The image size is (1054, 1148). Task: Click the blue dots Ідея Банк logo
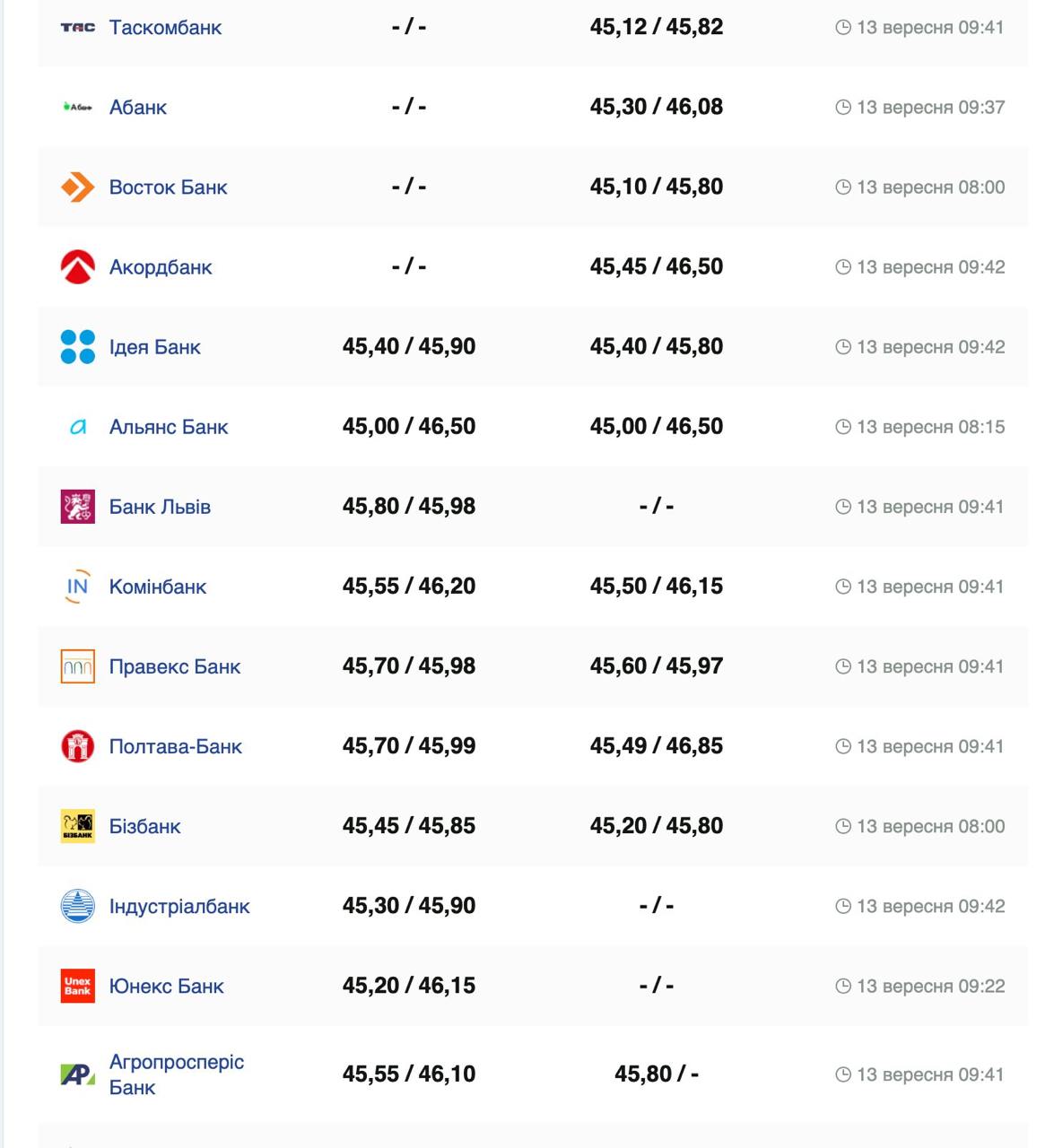(77, 347)
